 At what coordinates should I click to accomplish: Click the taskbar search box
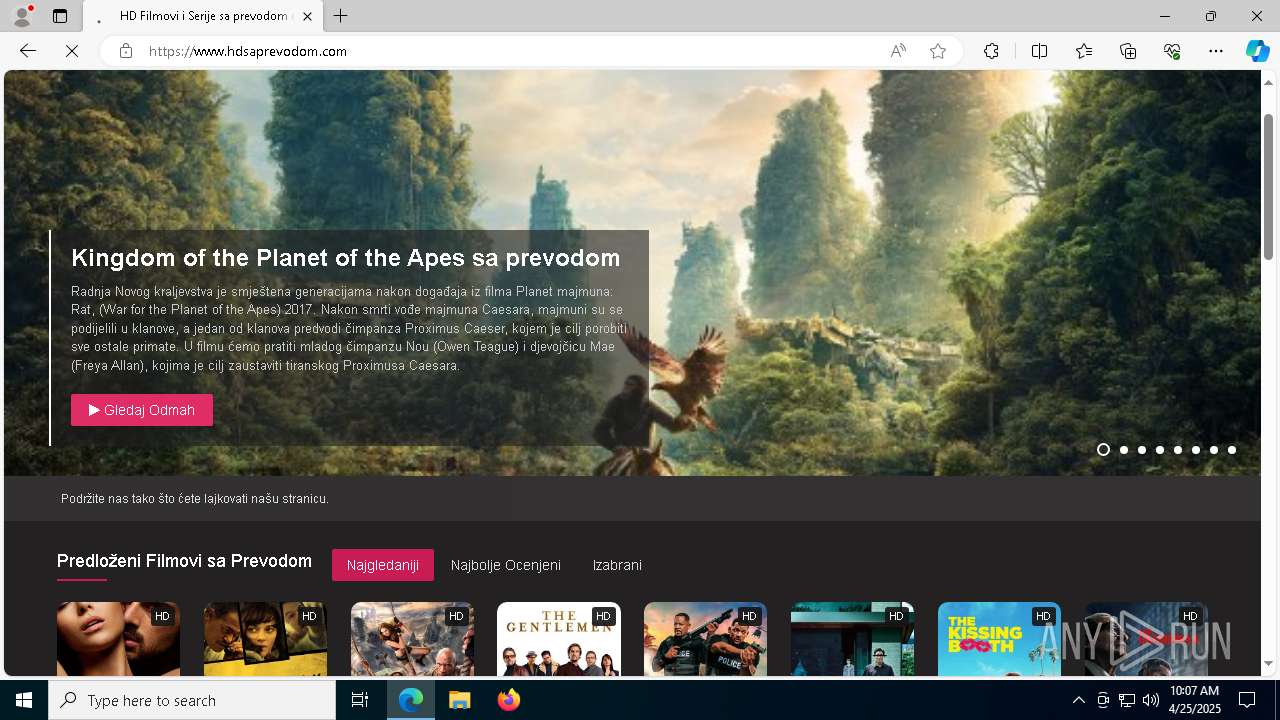click(x=192, y=700)
